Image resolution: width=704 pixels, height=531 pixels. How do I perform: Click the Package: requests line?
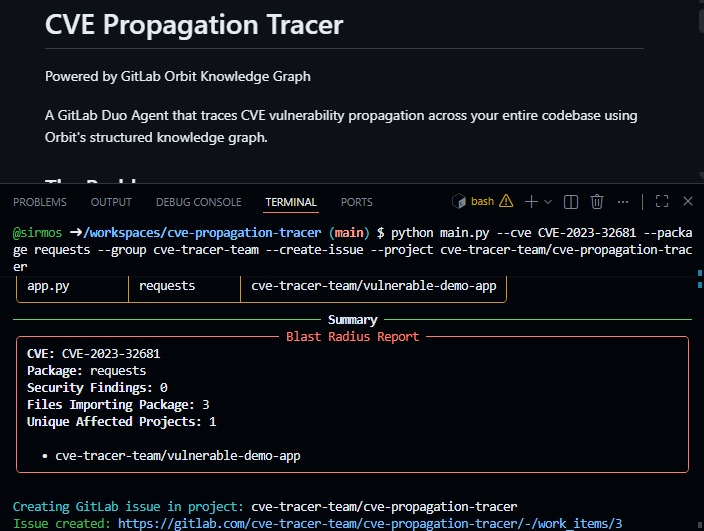pos(86,371)
